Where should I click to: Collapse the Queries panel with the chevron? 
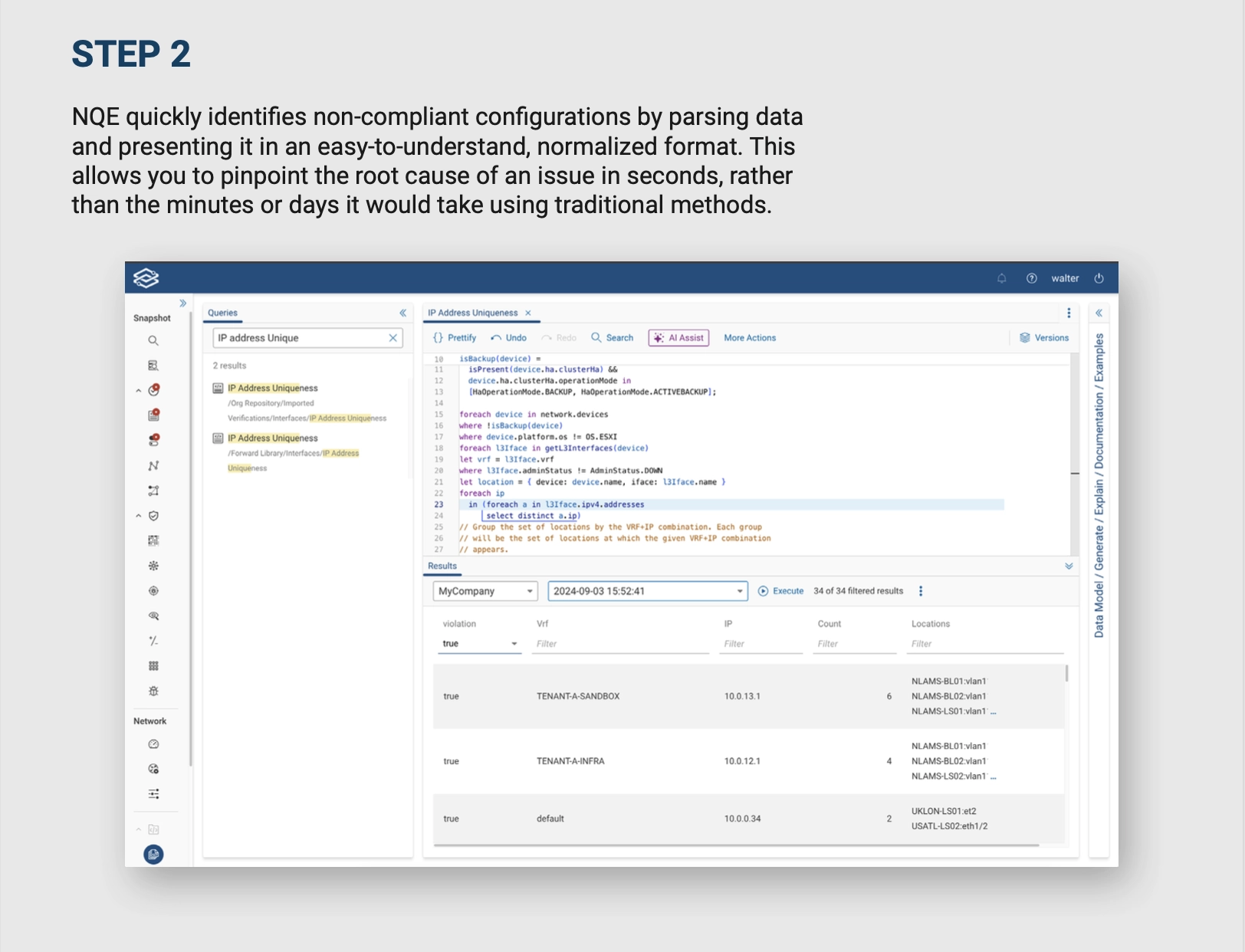pos(404,312)
